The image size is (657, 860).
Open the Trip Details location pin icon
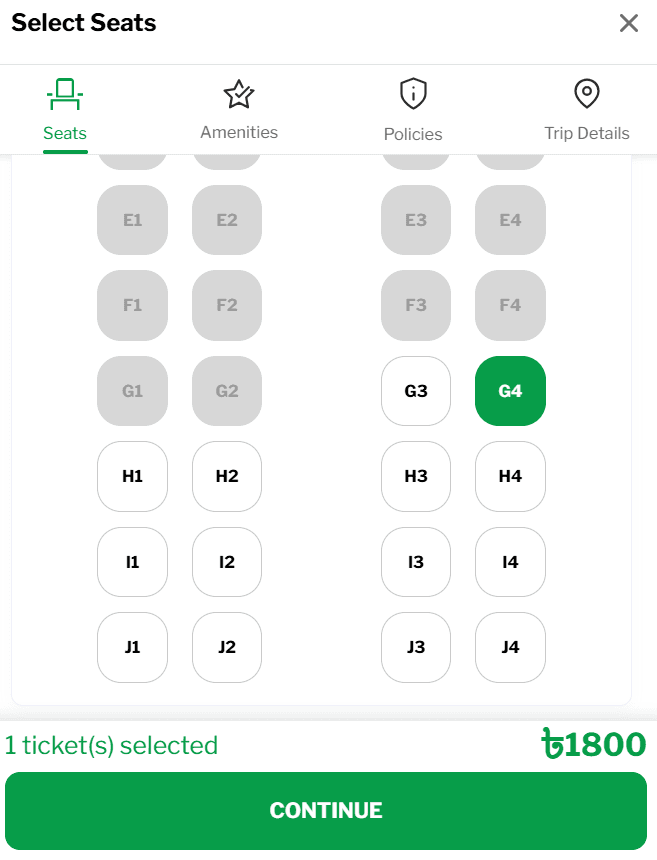pyautogui.click(x=587, y=93)
